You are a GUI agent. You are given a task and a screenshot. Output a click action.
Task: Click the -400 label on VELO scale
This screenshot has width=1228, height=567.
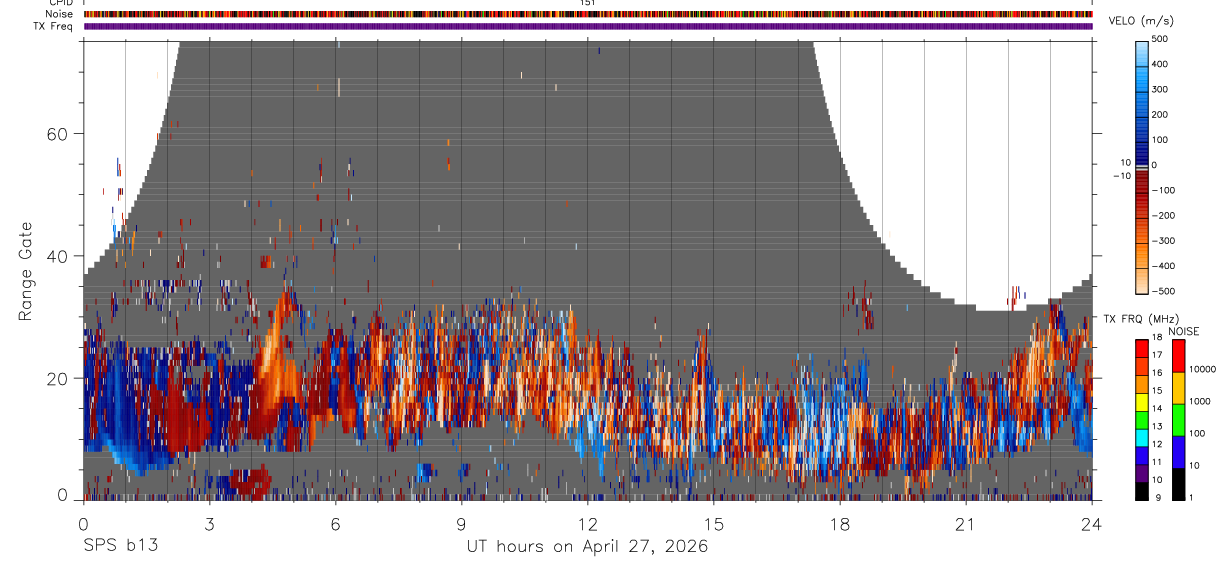pyautogui.click(x=1164, y=266)
